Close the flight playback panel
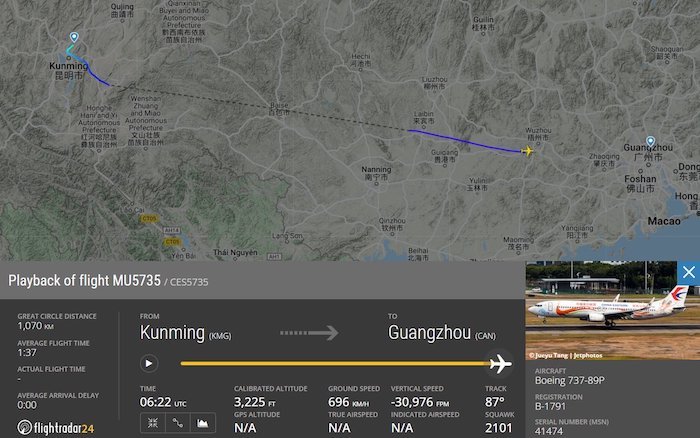The height and width of the screenshot is (438, 700). [x=688, y=272]
